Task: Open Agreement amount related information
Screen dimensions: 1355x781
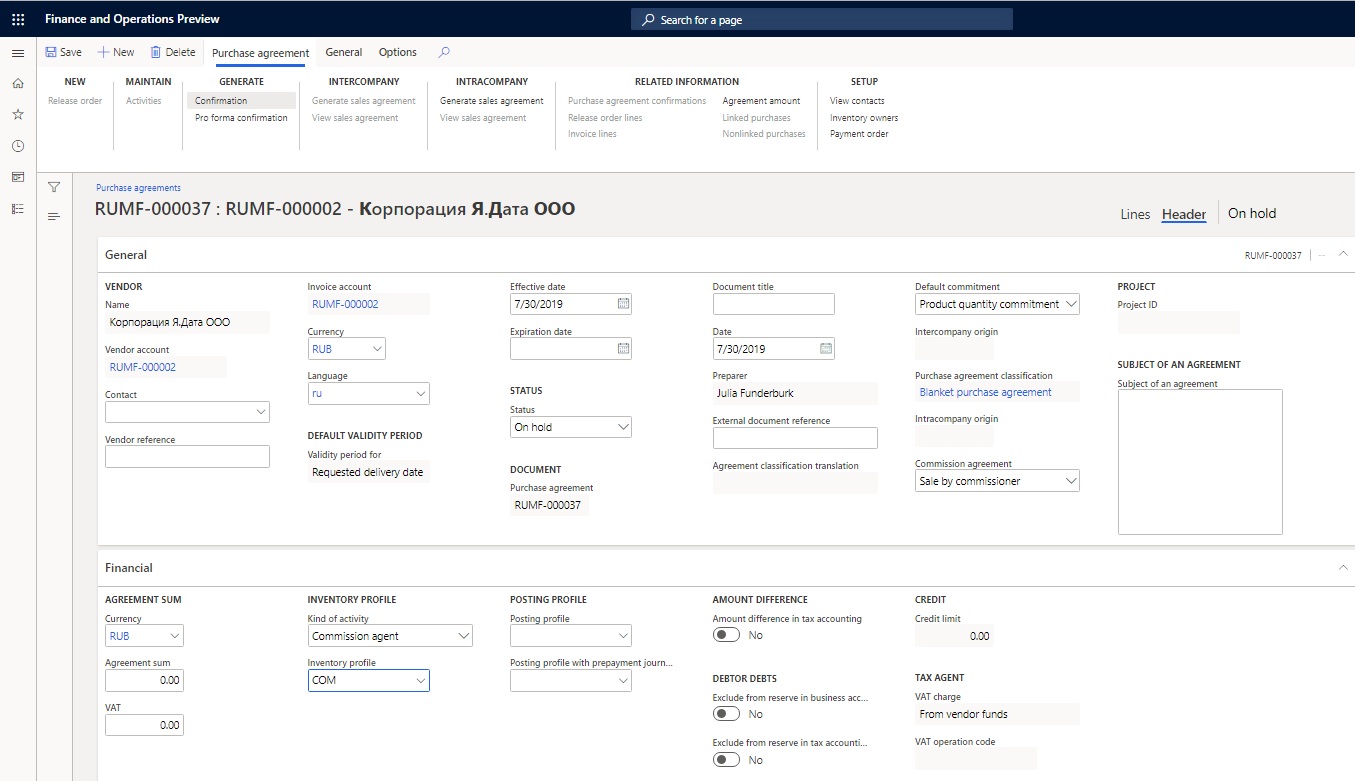Action: click(x=762, y=101)
